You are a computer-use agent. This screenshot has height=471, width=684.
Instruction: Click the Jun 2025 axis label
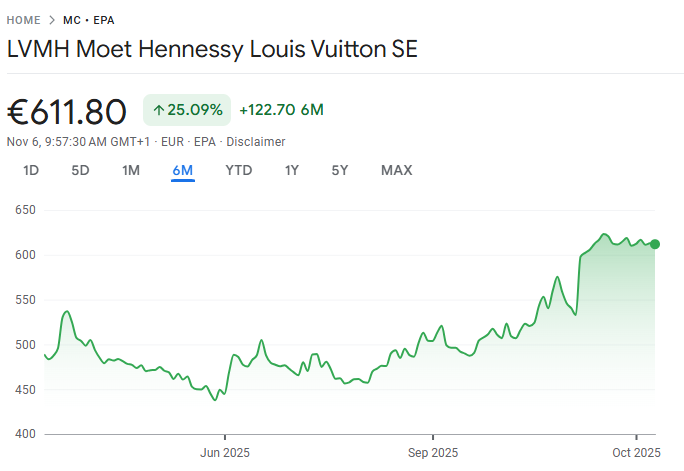225,453
